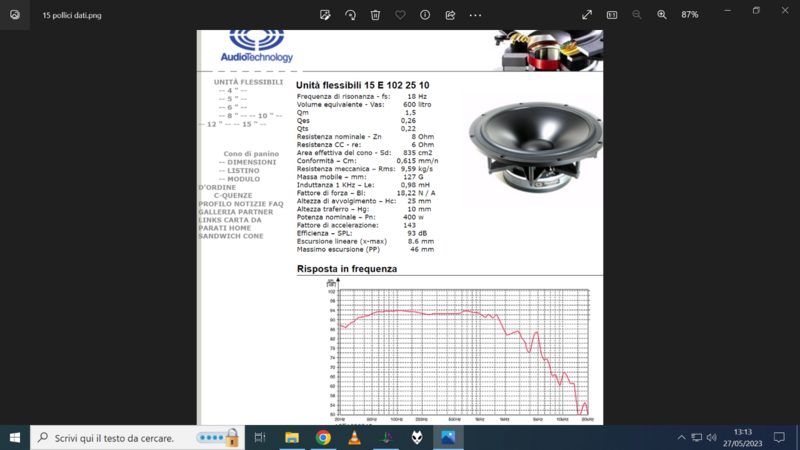Click the 87% zoom level indicator
Screen dimensions: 800x450
(690, 15)
